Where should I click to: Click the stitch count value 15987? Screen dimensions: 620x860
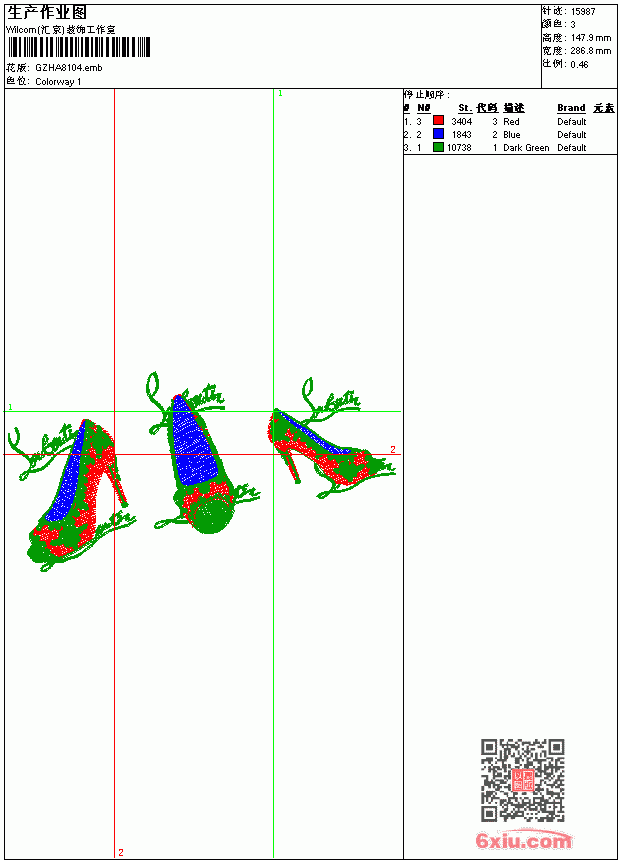583,12
